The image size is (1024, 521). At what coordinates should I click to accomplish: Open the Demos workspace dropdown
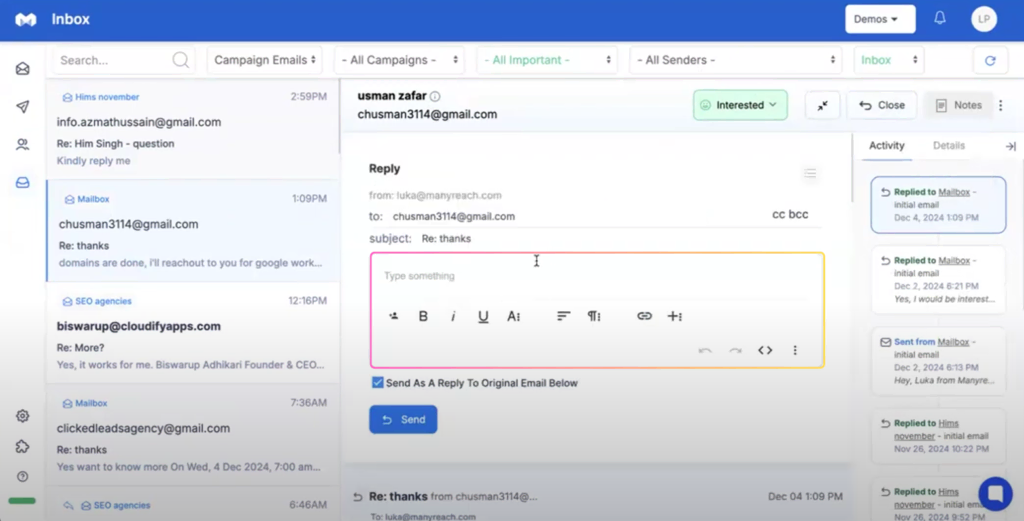(x=879, y=19)
